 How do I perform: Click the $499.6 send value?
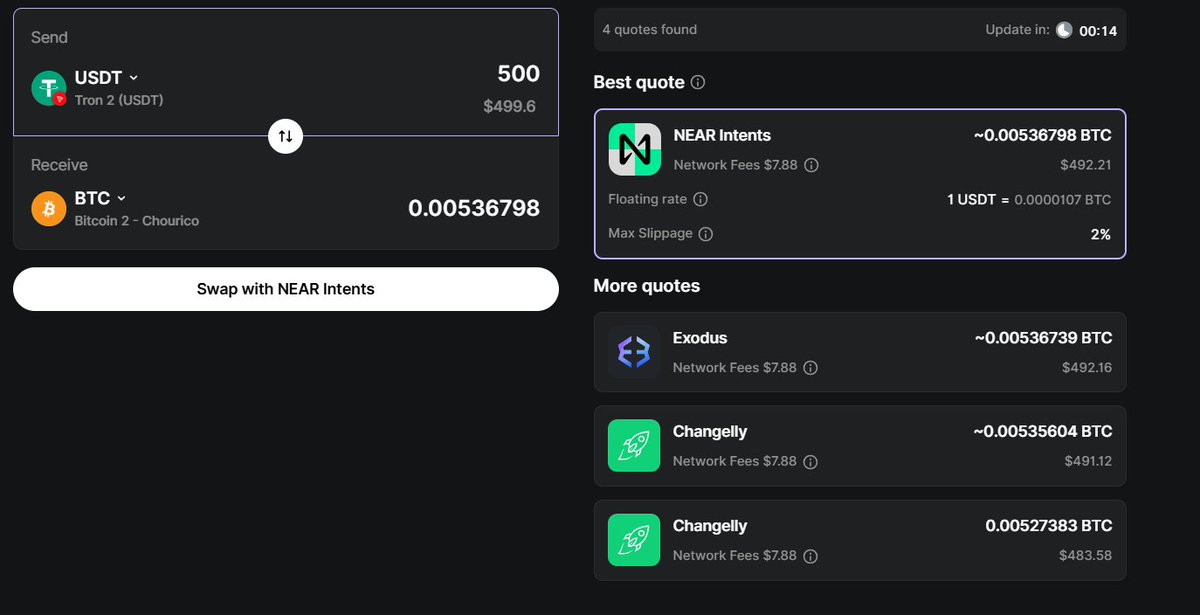(509, 106)
